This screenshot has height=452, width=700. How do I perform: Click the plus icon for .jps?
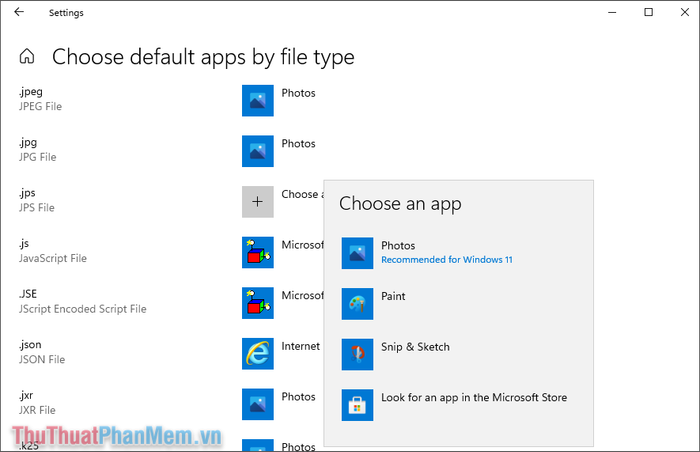(258, 202)
